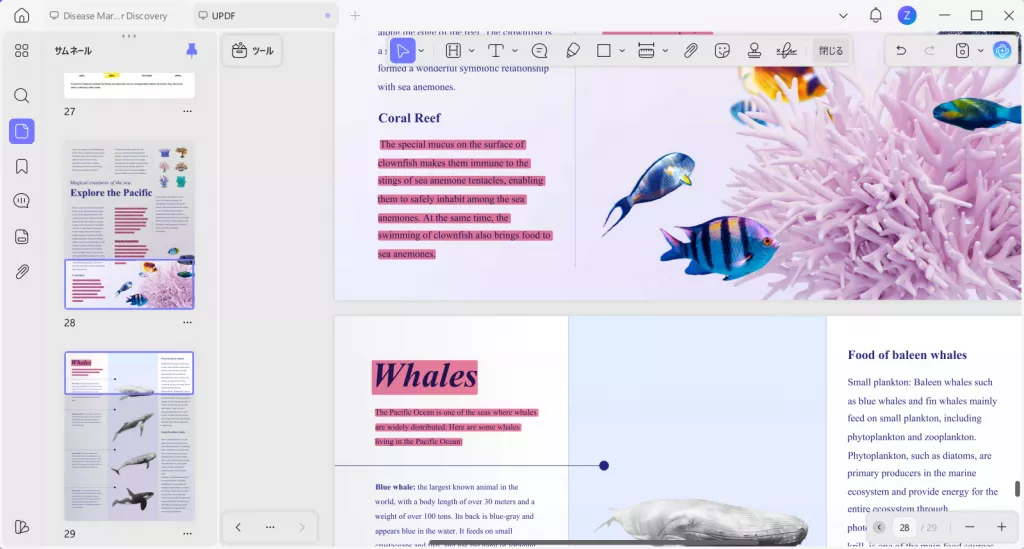This screenshot has width=1024, height=549.
Task: Expand the text tool dropdown arrow
Action: click(515, 50)
